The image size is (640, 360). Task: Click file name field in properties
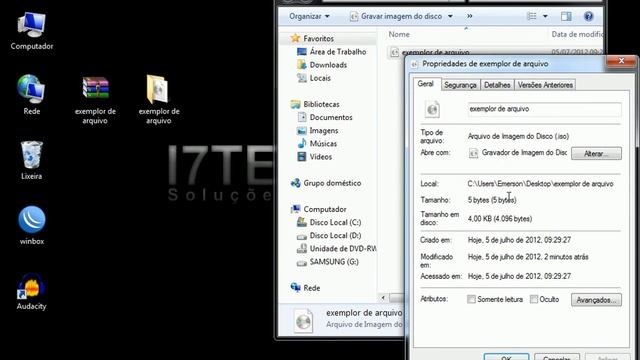pyautogui.click(x=544, y=109)
